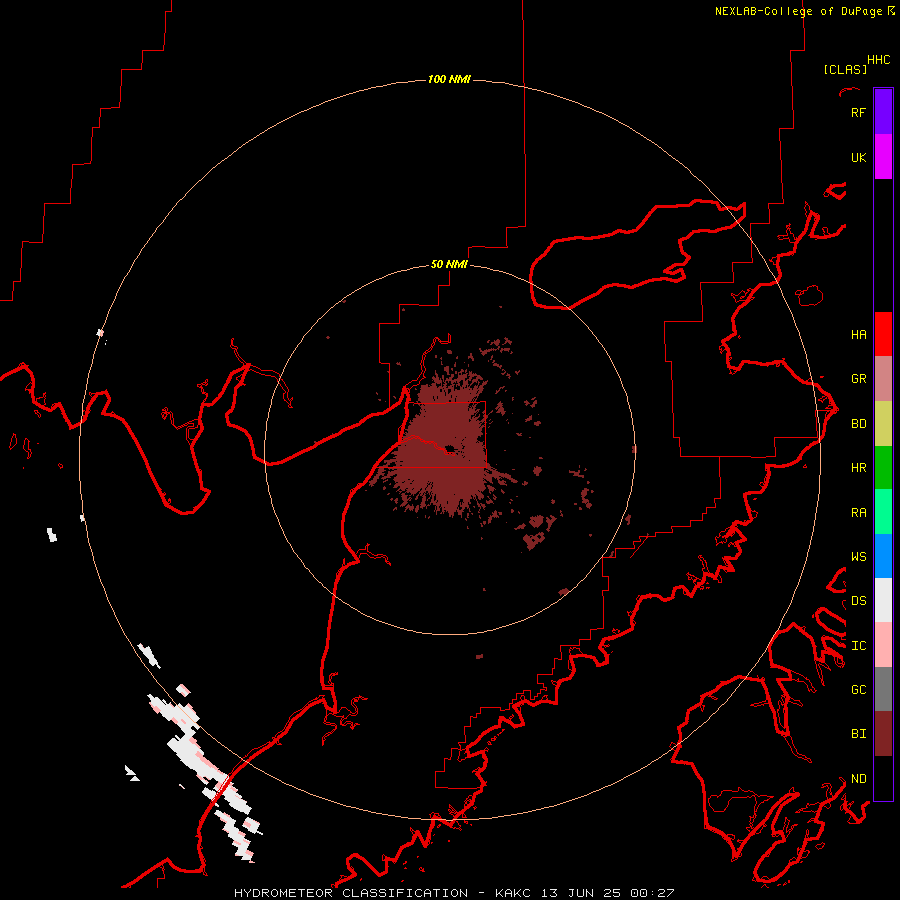Click the DS legend label

click(x=858, y=600)
